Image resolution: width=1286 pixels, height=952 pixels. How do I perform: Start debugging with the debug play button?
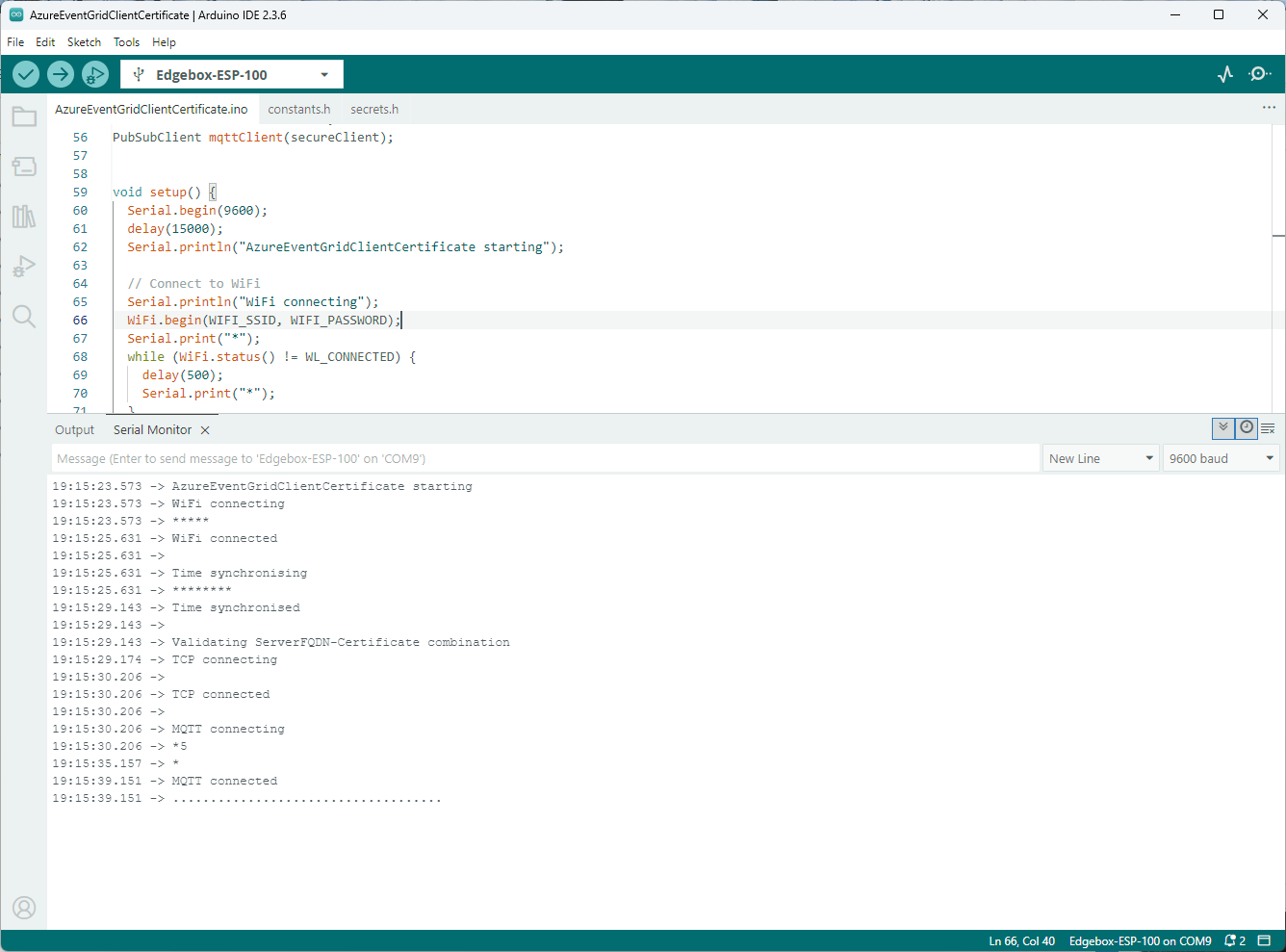pyautogui.click(x=95, y=74)
